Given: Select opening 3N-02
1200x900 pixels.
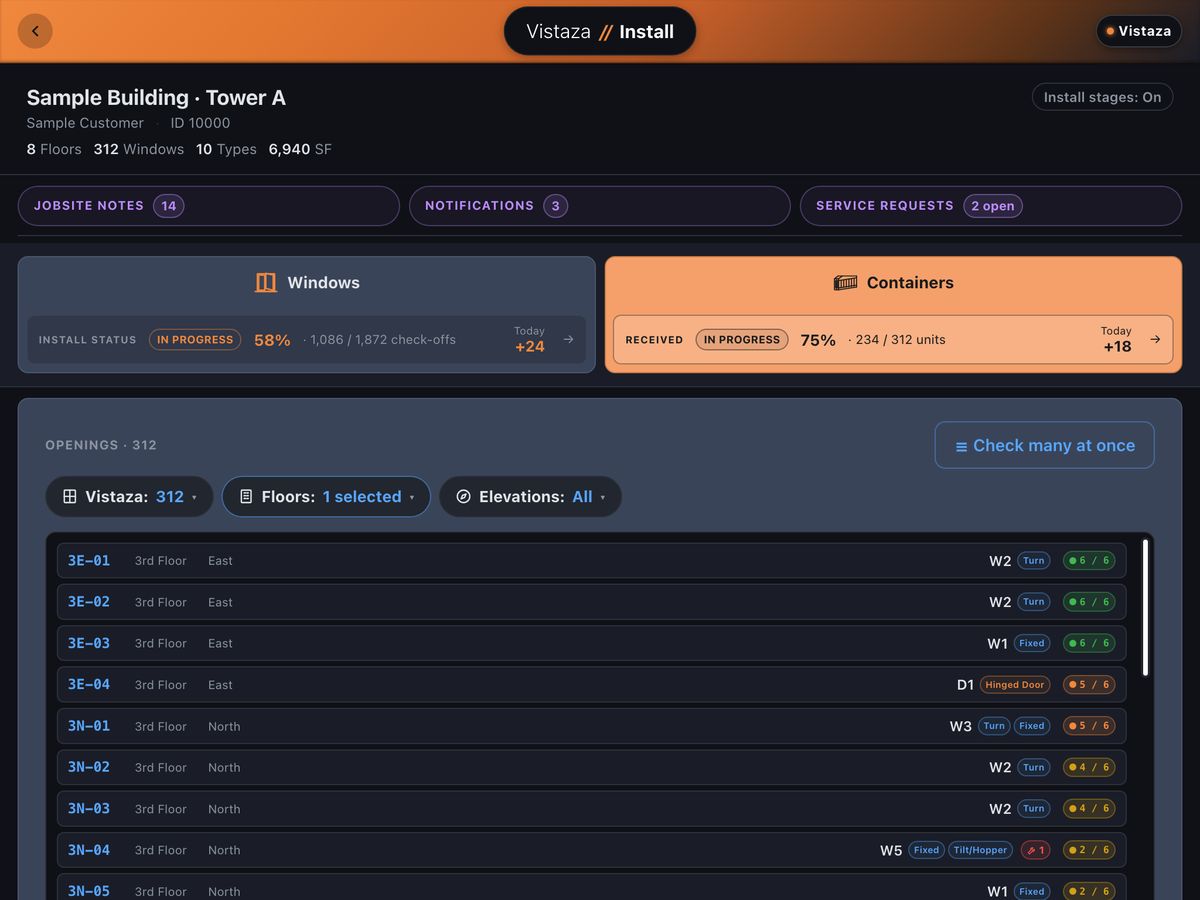Looking at the screenshot, I should (x=592, y=768).
